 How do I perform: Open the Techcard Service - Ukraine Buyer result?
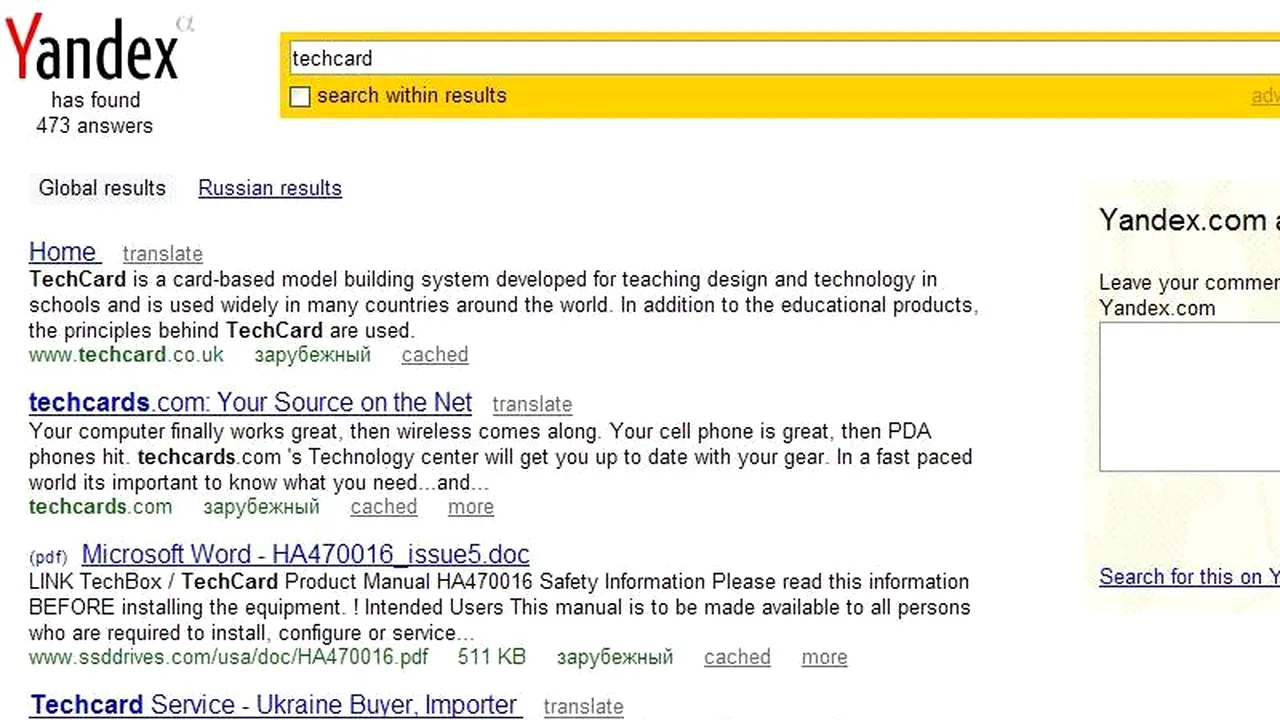tap(273, 704)
